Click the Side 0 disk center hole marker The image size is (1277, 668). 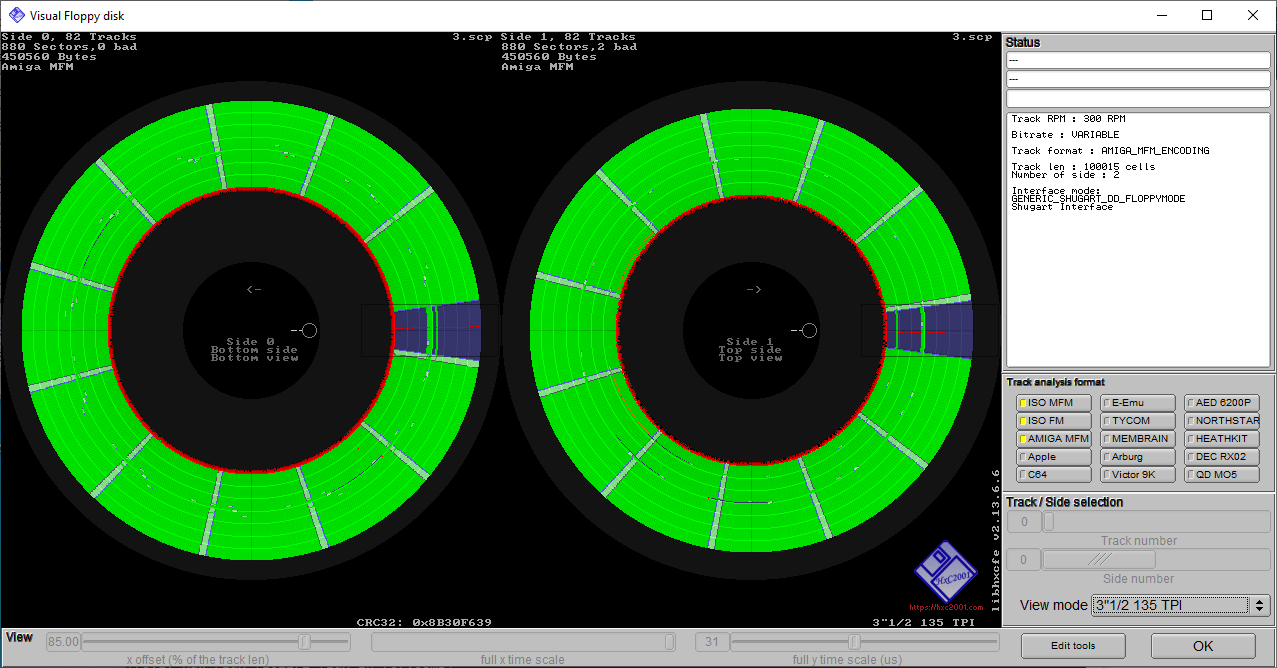click(x=308, y=330)
